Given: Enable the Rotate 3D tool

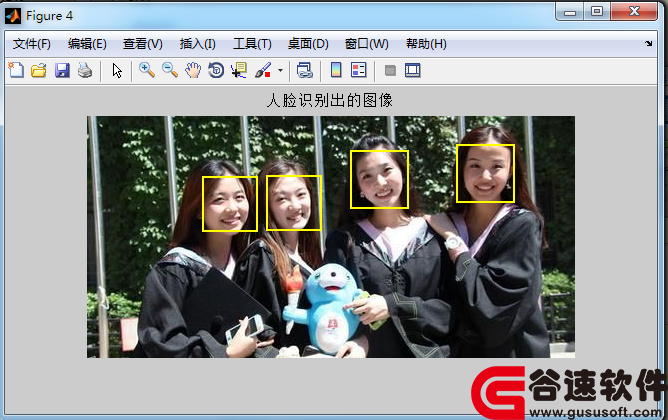Looking at the screenshot, I should 216,70.
